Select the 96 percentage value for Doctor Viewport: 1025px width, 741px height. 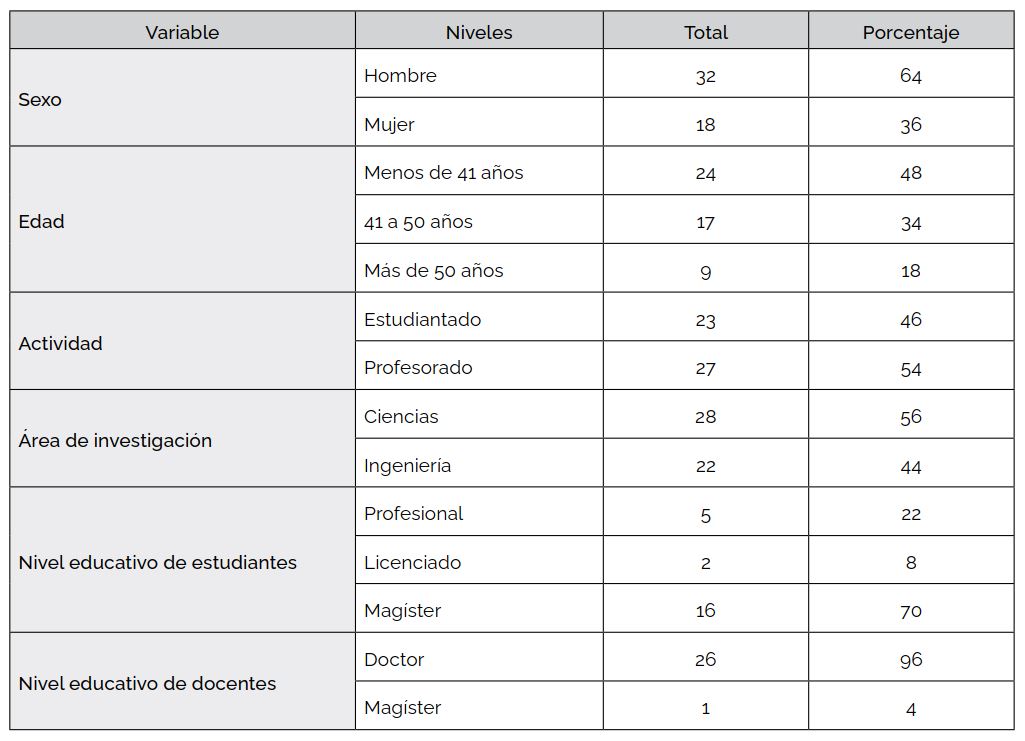coord(910,659)
